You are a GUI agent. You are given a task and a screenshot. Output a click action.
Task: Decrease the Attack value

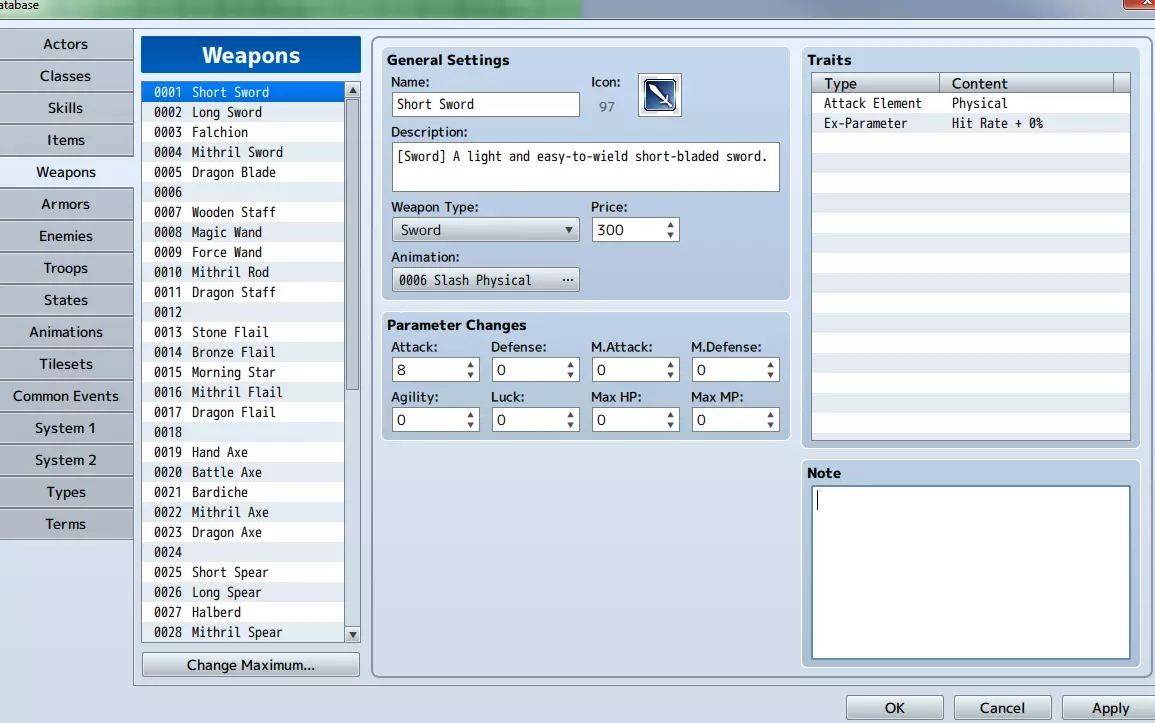470,375
